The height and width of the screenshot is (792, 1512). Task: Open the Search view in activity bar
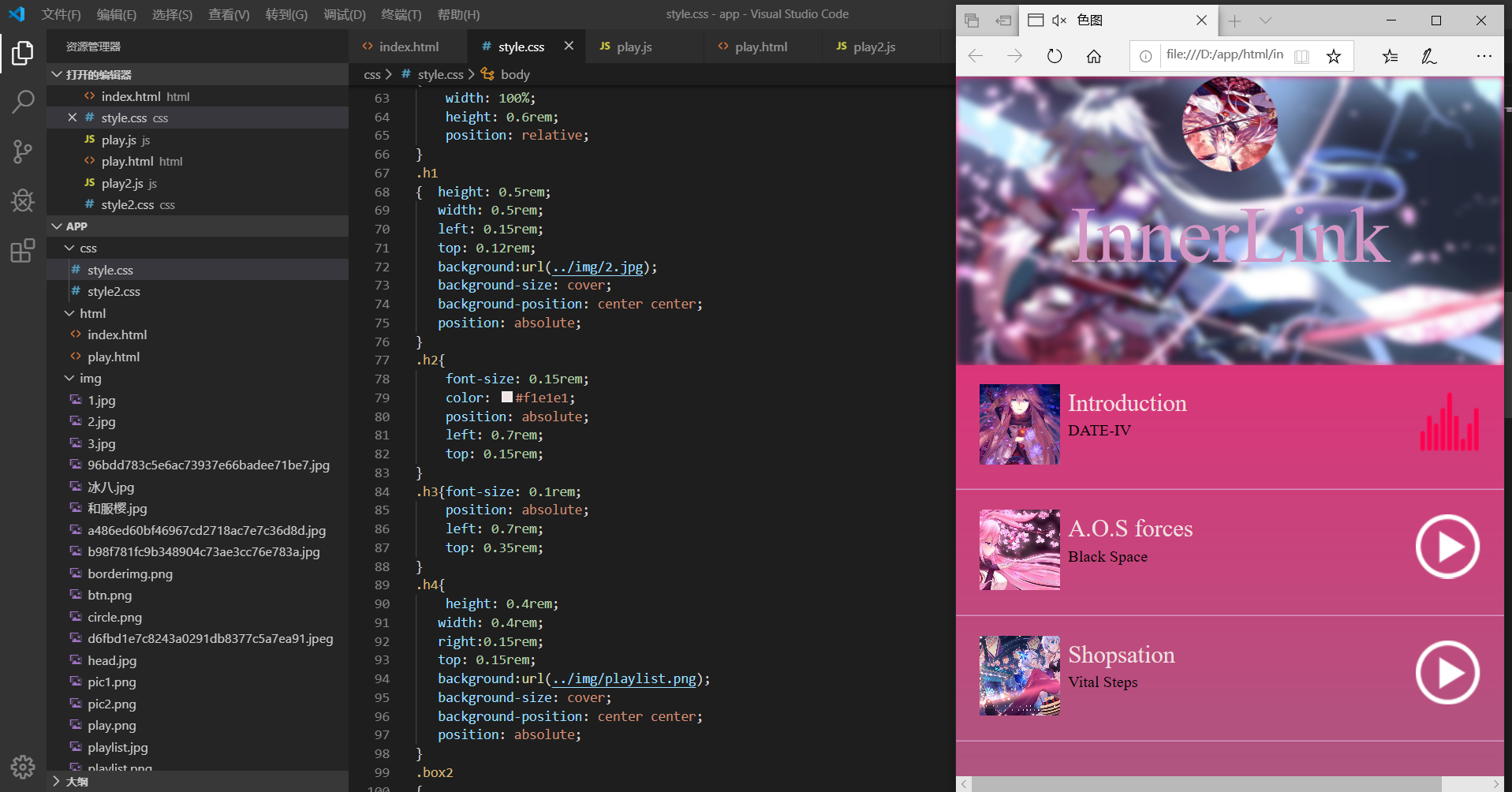click(x=23, y=101)
